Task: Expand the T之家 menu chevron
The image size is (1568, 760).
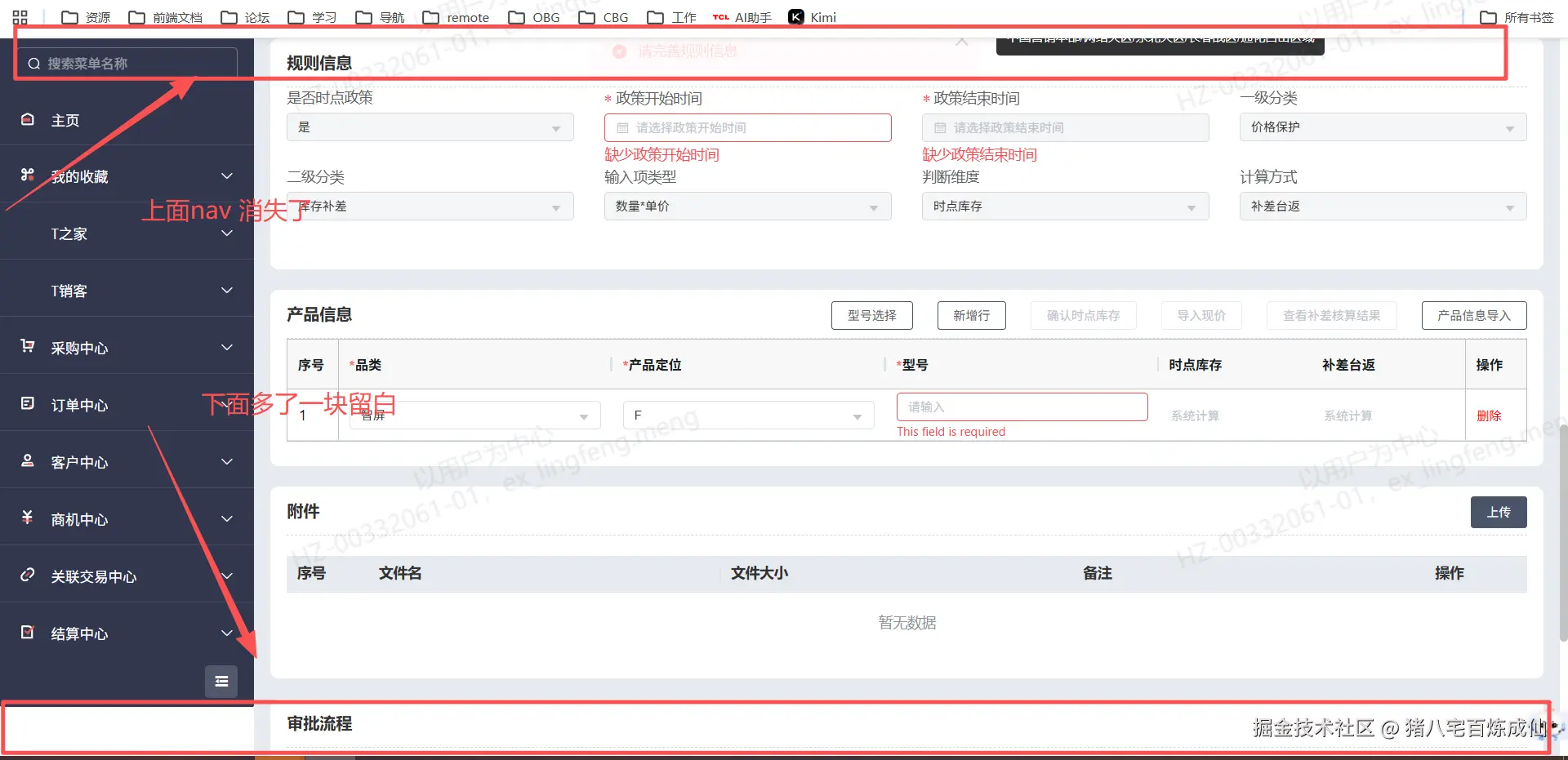Action: pos(227,233)
